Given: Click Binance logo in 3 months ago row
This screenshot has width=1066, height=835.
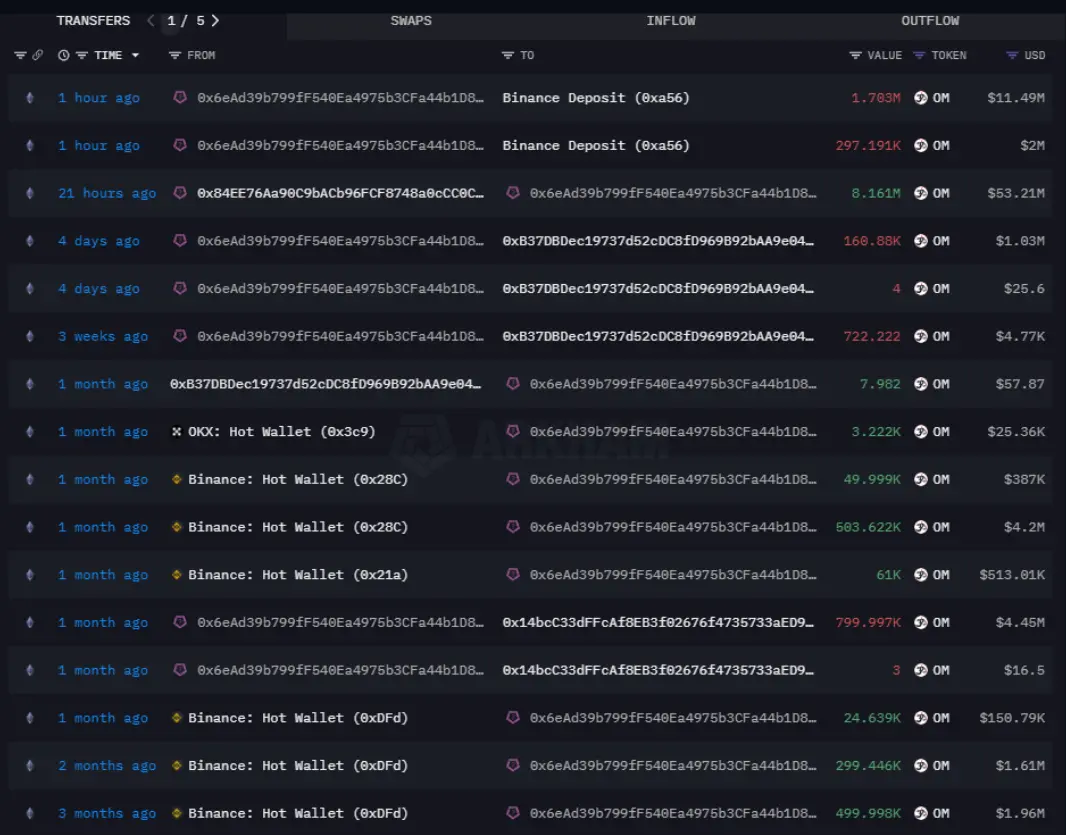Looking at the screenshot, I should (177, 813).
